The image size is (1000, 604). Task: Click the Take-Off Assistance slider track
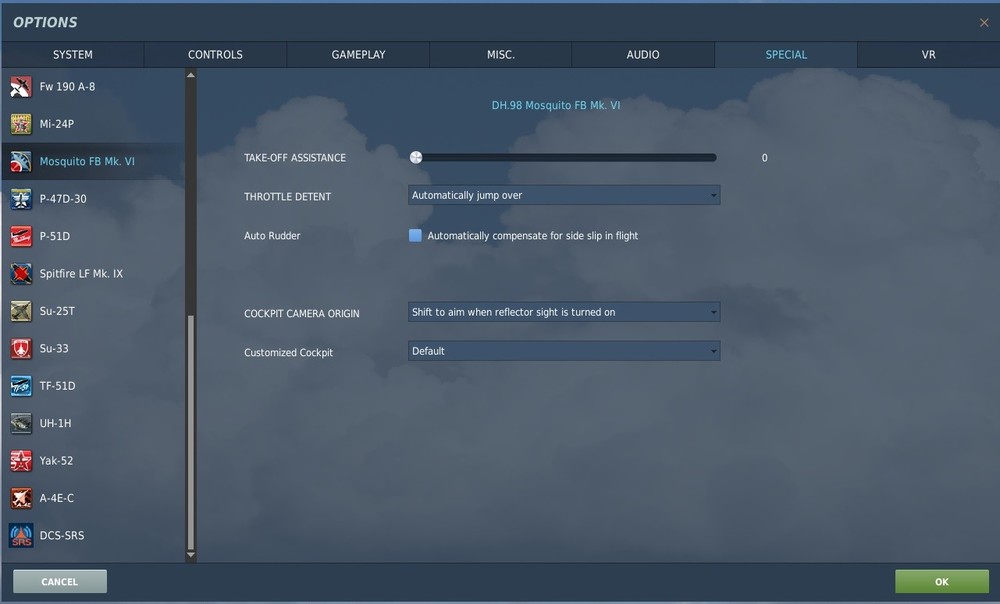564,158
